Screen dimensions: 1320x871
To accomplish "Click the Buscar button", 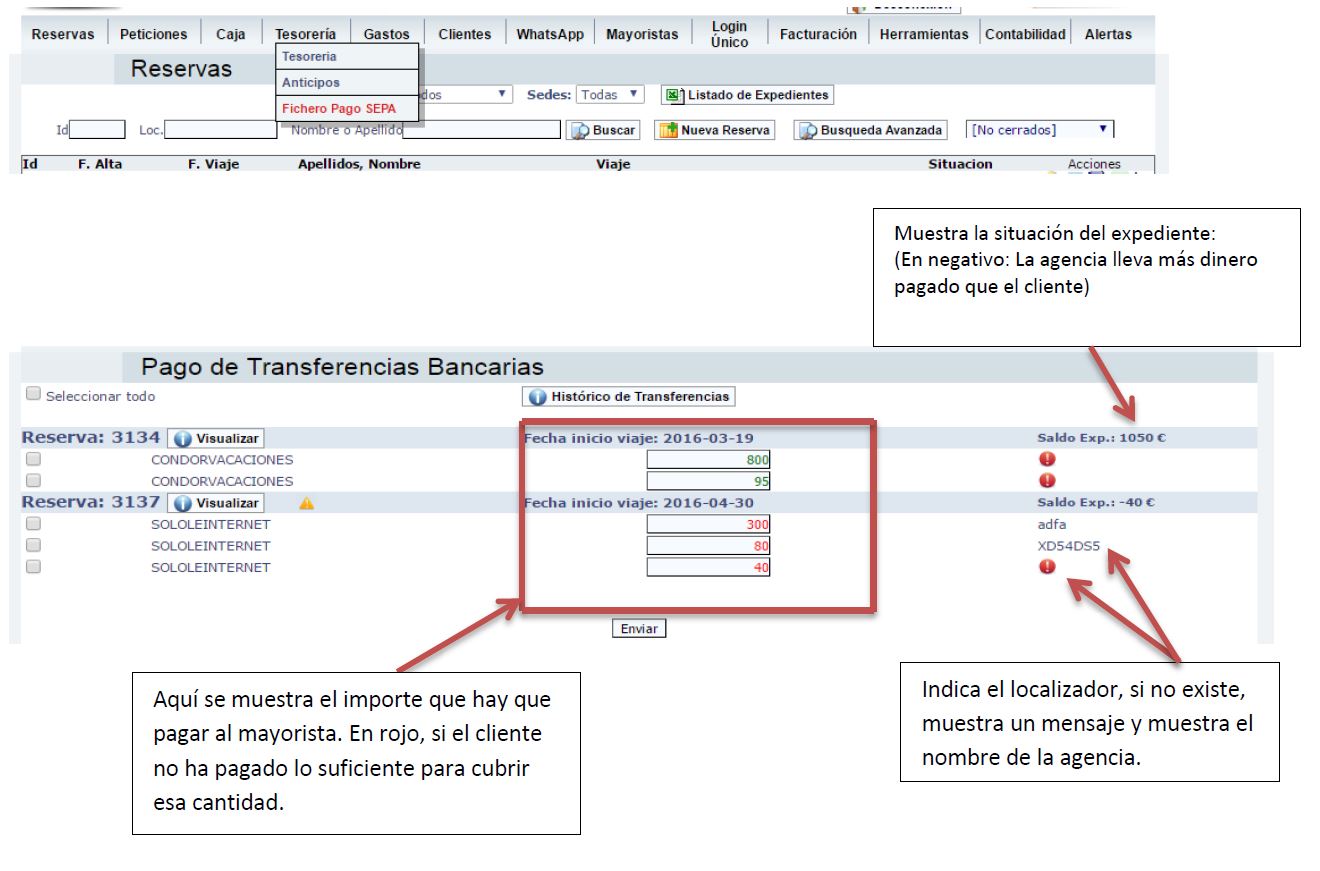I will [604, 130].
